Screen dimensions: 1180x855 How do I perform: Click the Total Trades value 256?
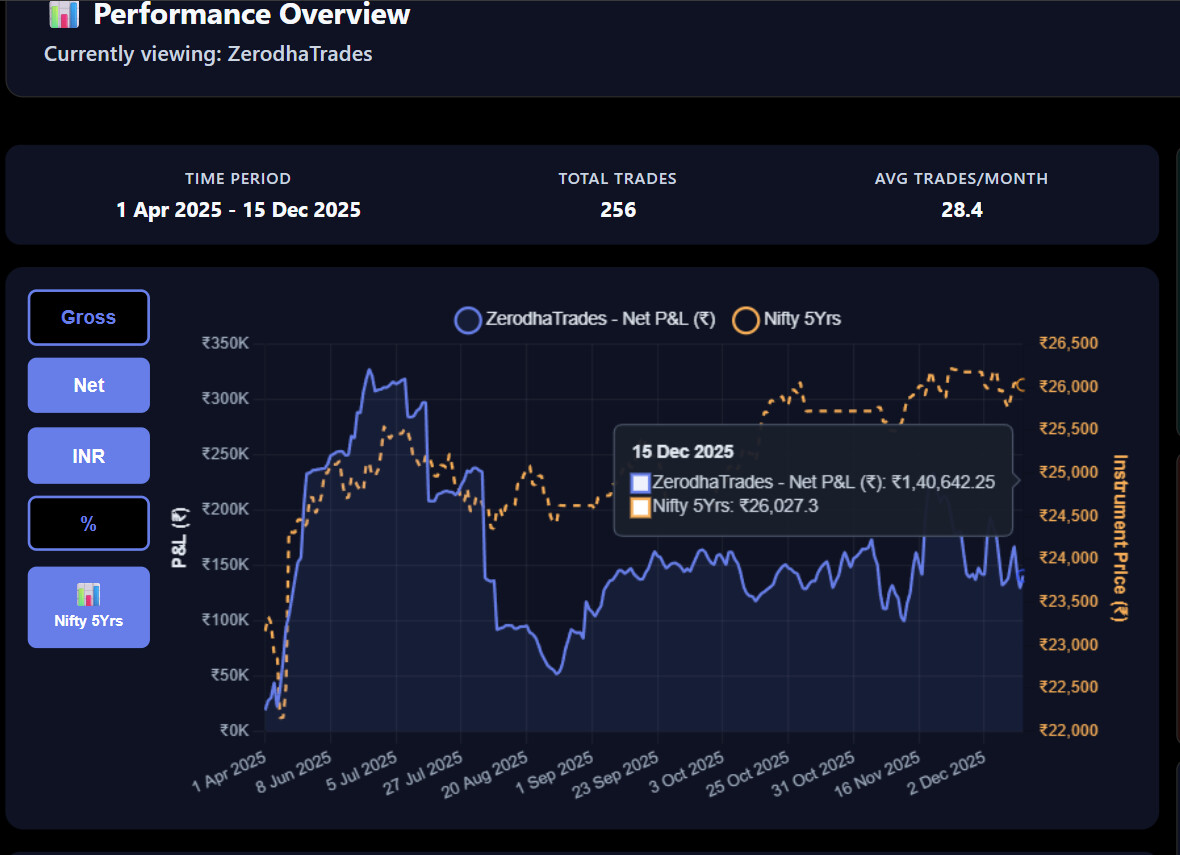pyautogui.click(x=617, y=210)
